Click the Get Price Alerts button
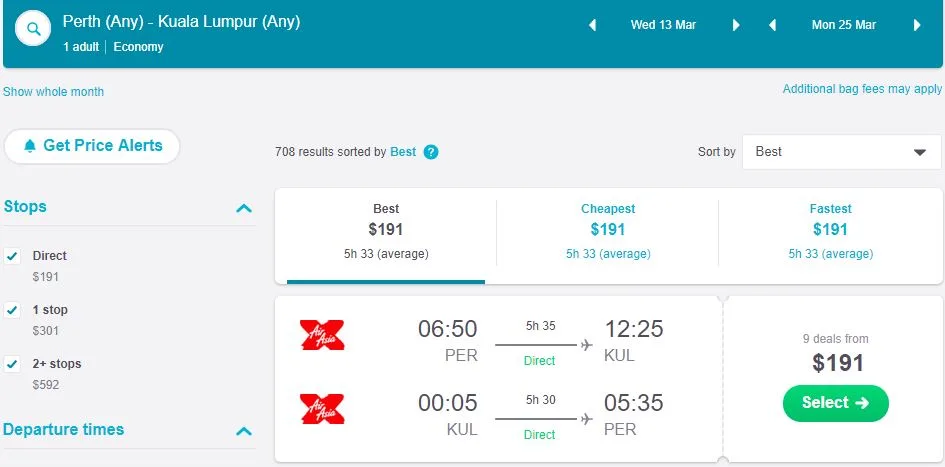 click(x=92, y=146)
